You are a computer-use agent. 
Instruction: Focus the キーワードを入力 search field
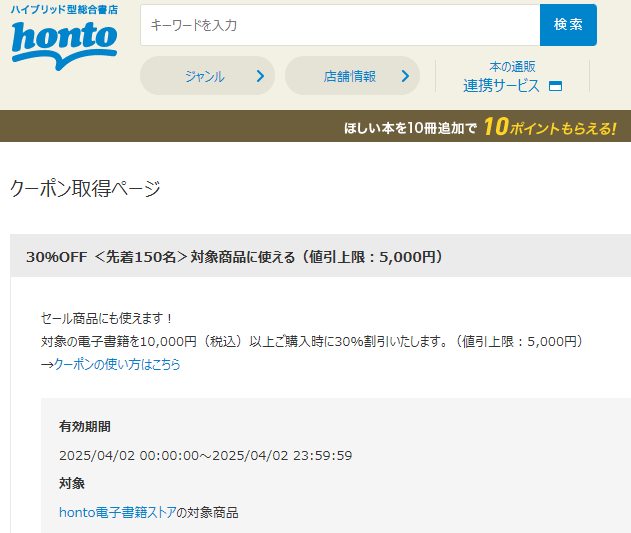tap(340, 25)
